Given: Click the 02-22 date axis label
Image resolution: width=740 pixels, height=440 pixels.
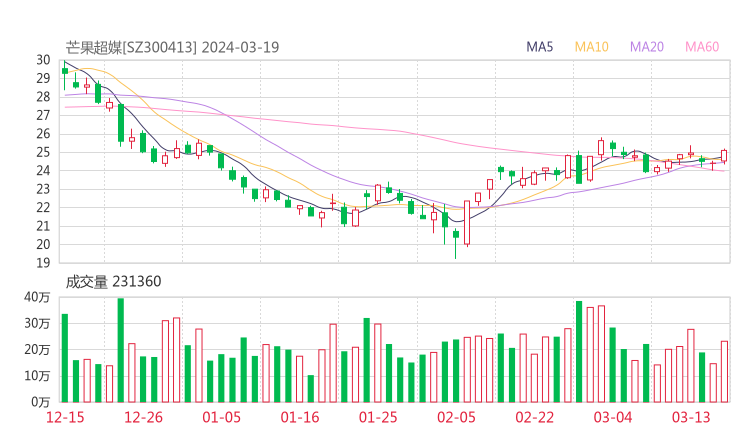Looking at the screenshot, I should point(534,417).
